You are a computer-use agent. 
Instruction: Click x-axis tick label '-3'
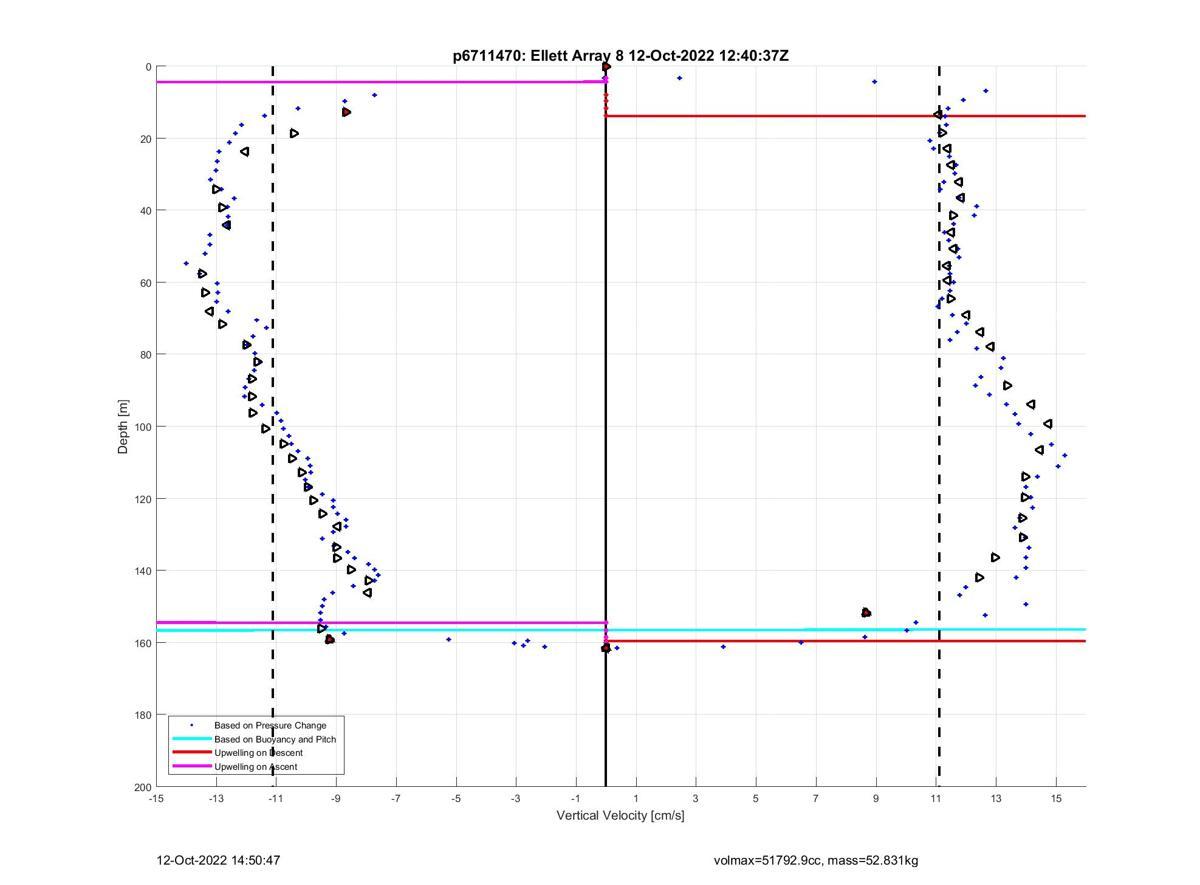click(x=516, y=798)
